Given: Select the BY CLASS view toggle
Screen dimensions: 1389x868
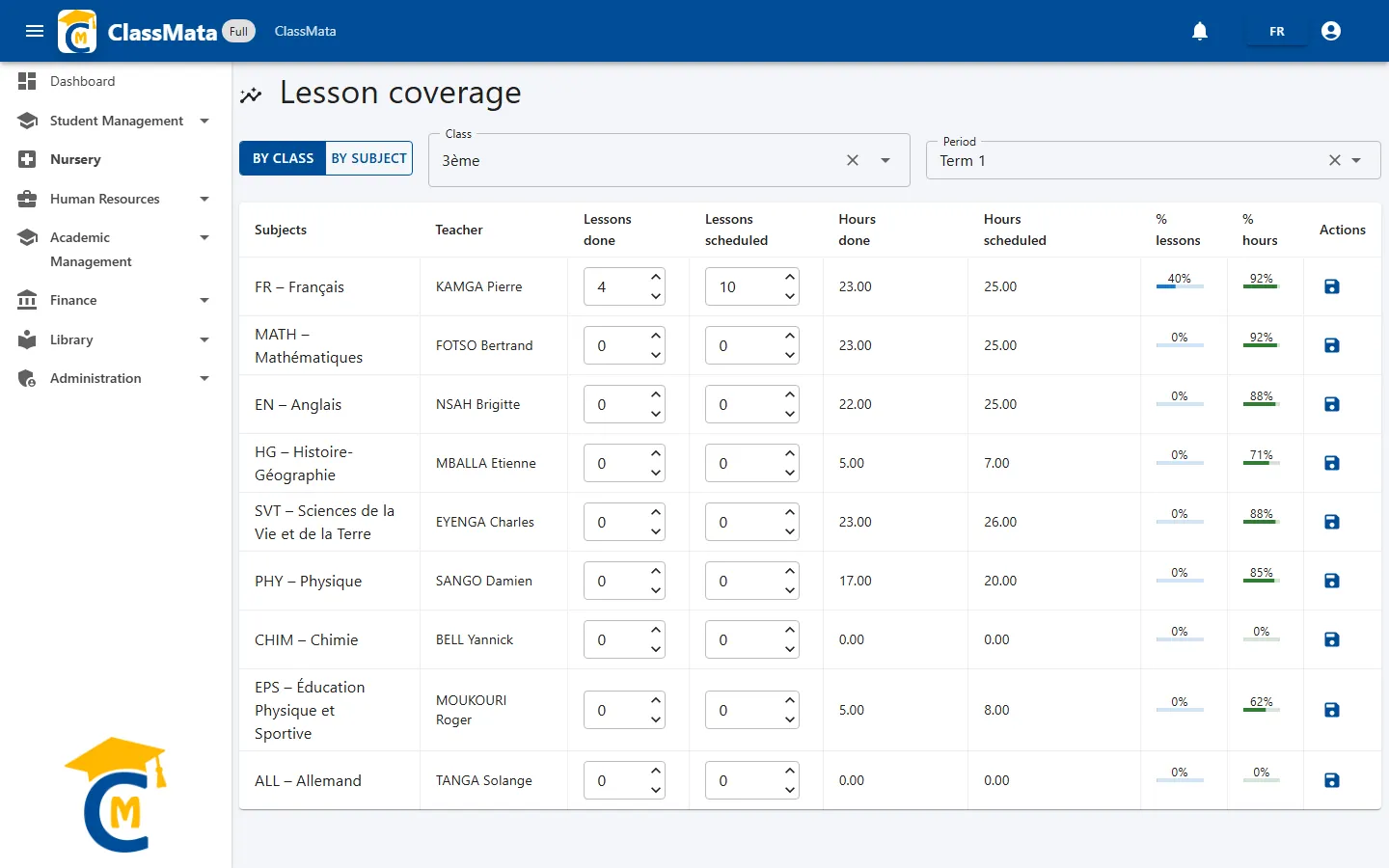Looking at the screenshot, I should click(283, 158).
